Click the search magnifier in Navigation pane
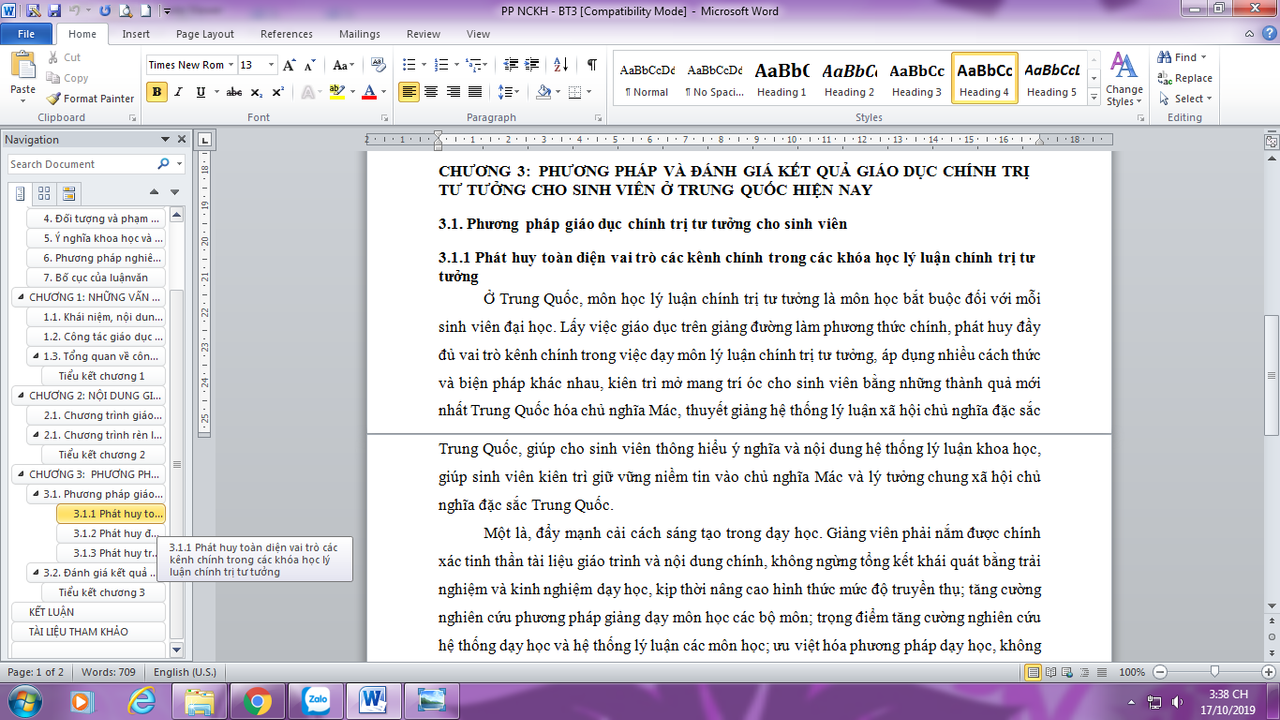Image resolution: width=1280 pixels, height=720 pixels. click(163, 164)
